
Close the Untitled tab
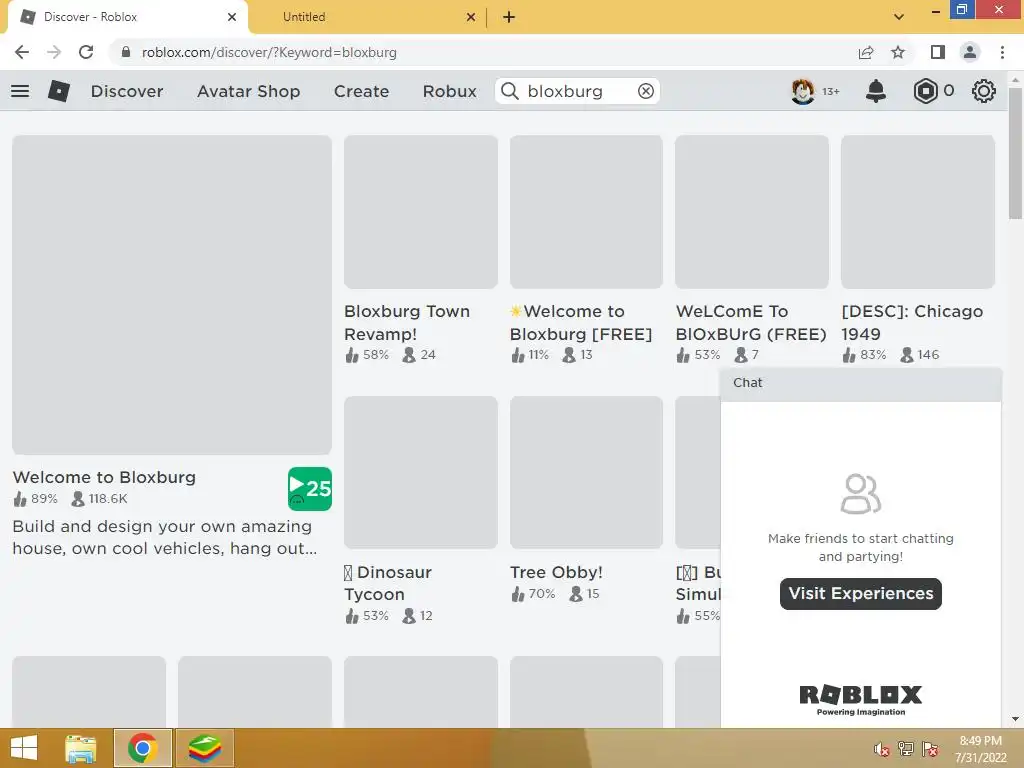471,17
